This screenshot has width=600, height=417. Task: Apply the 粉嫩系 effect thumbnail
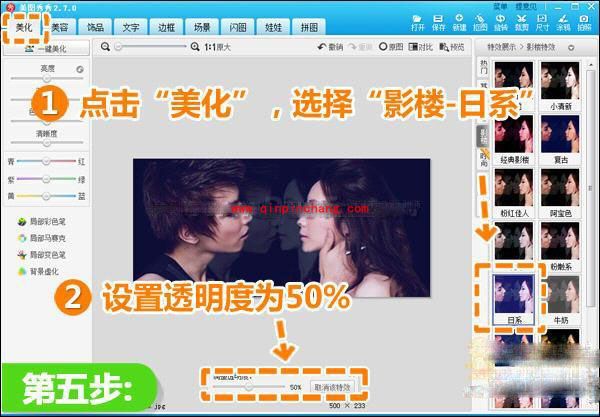(560, 246)
